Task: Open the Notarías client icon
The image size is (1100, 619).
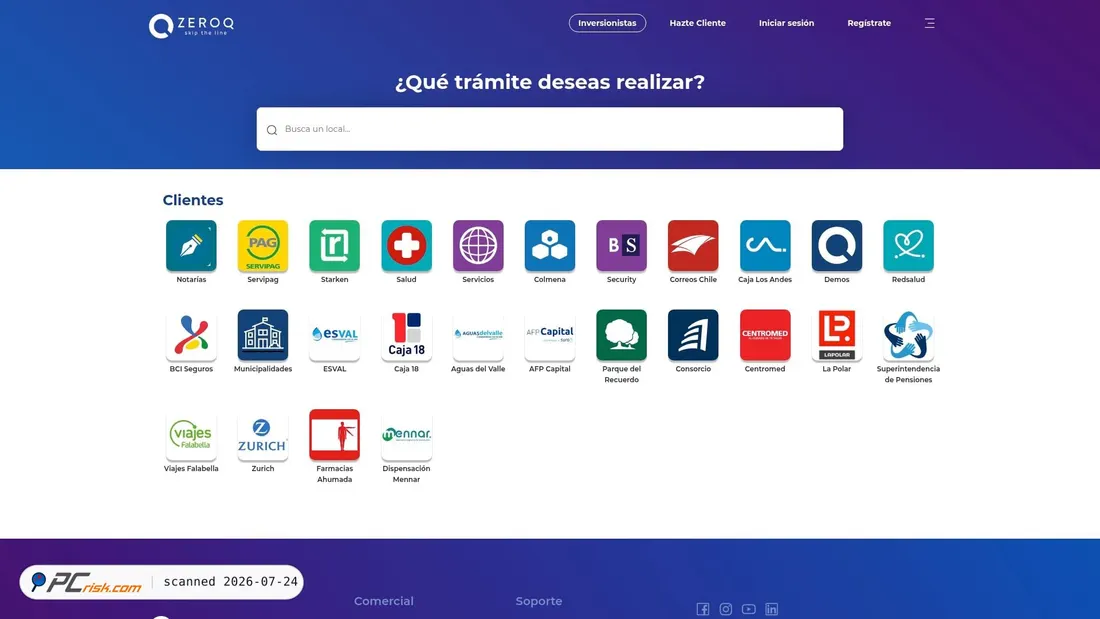Action: coord(191,246)
